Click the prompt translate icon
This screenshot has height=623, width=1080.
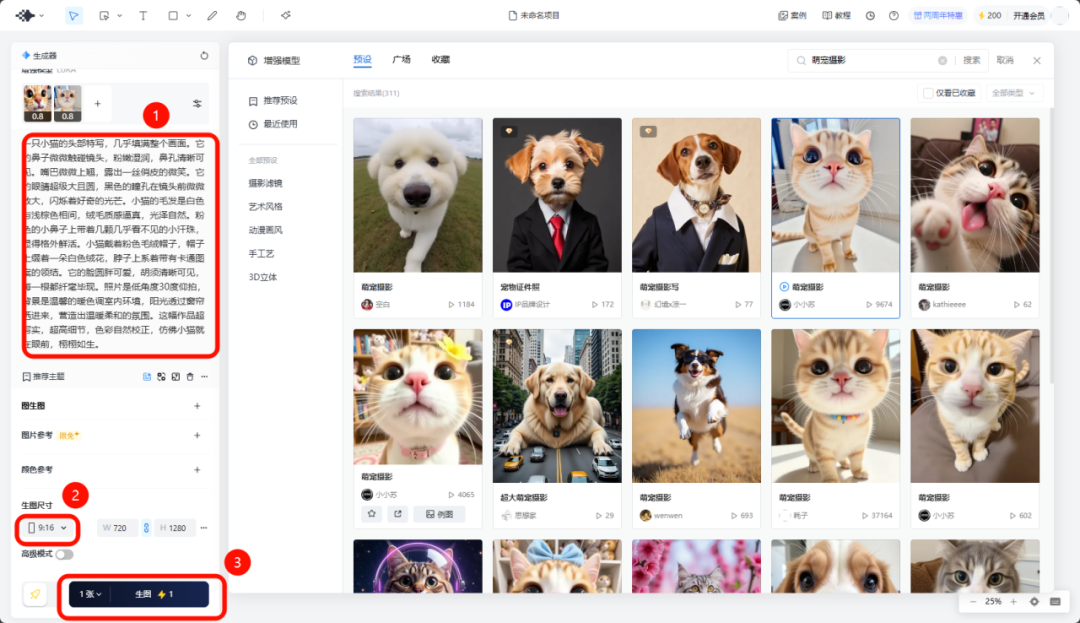[161, 377]
